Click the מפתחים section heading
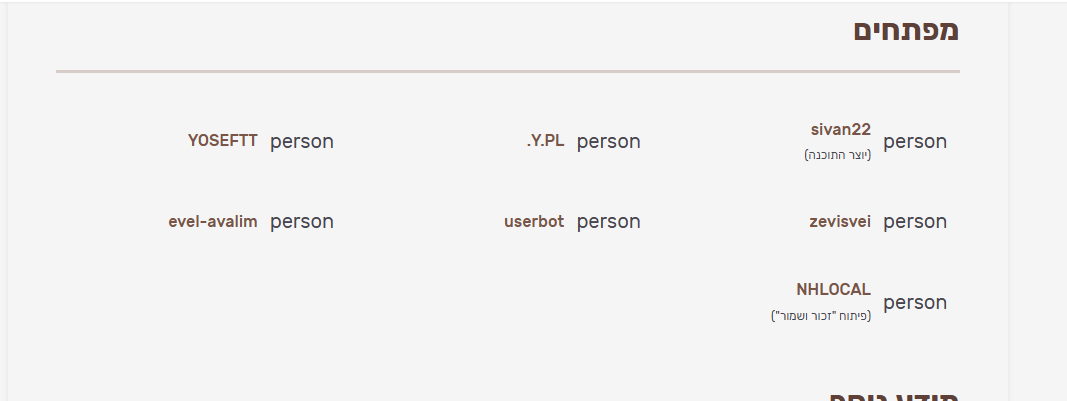Viewport: 1067px width, 401px height. tap(906, 31)
